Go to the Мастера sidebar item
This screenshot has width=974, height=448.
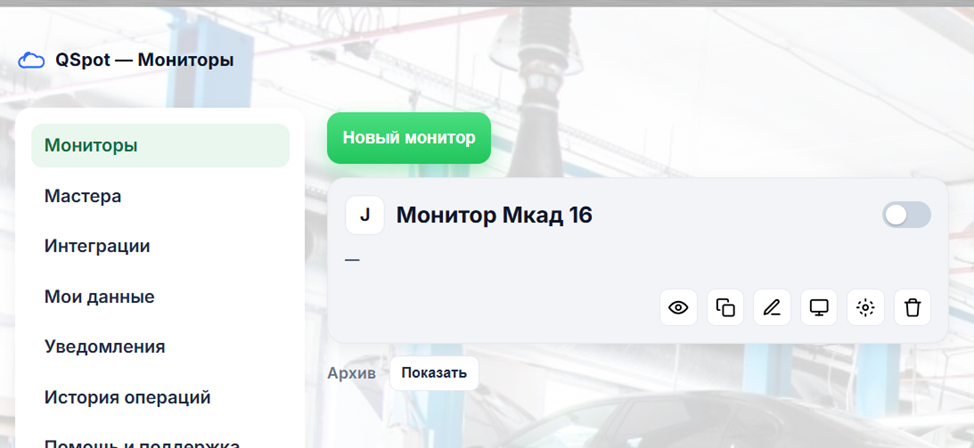(160, 196)
